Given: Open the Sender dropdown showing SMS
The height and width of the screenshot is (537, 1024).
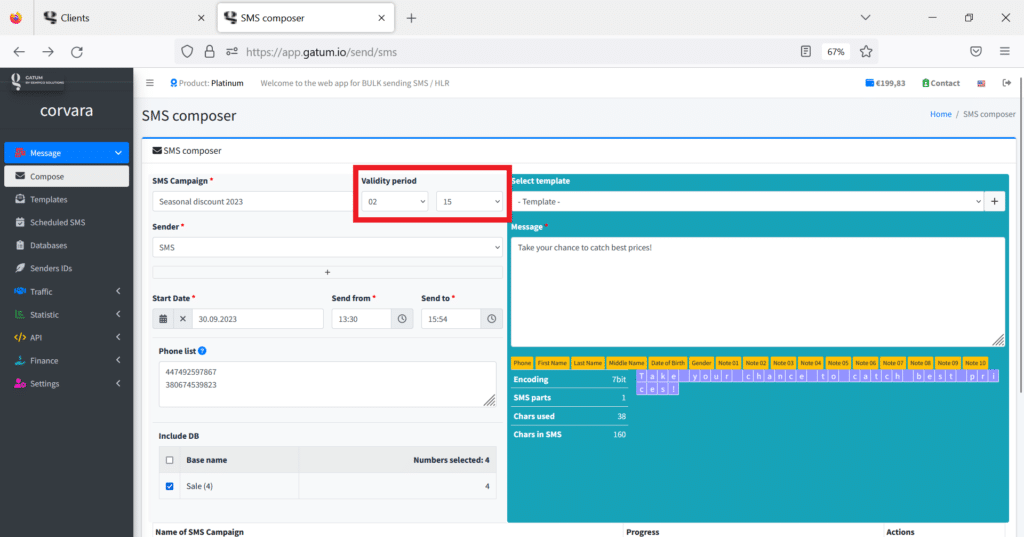Looking at the screenshot, I should tap(327, 246).
